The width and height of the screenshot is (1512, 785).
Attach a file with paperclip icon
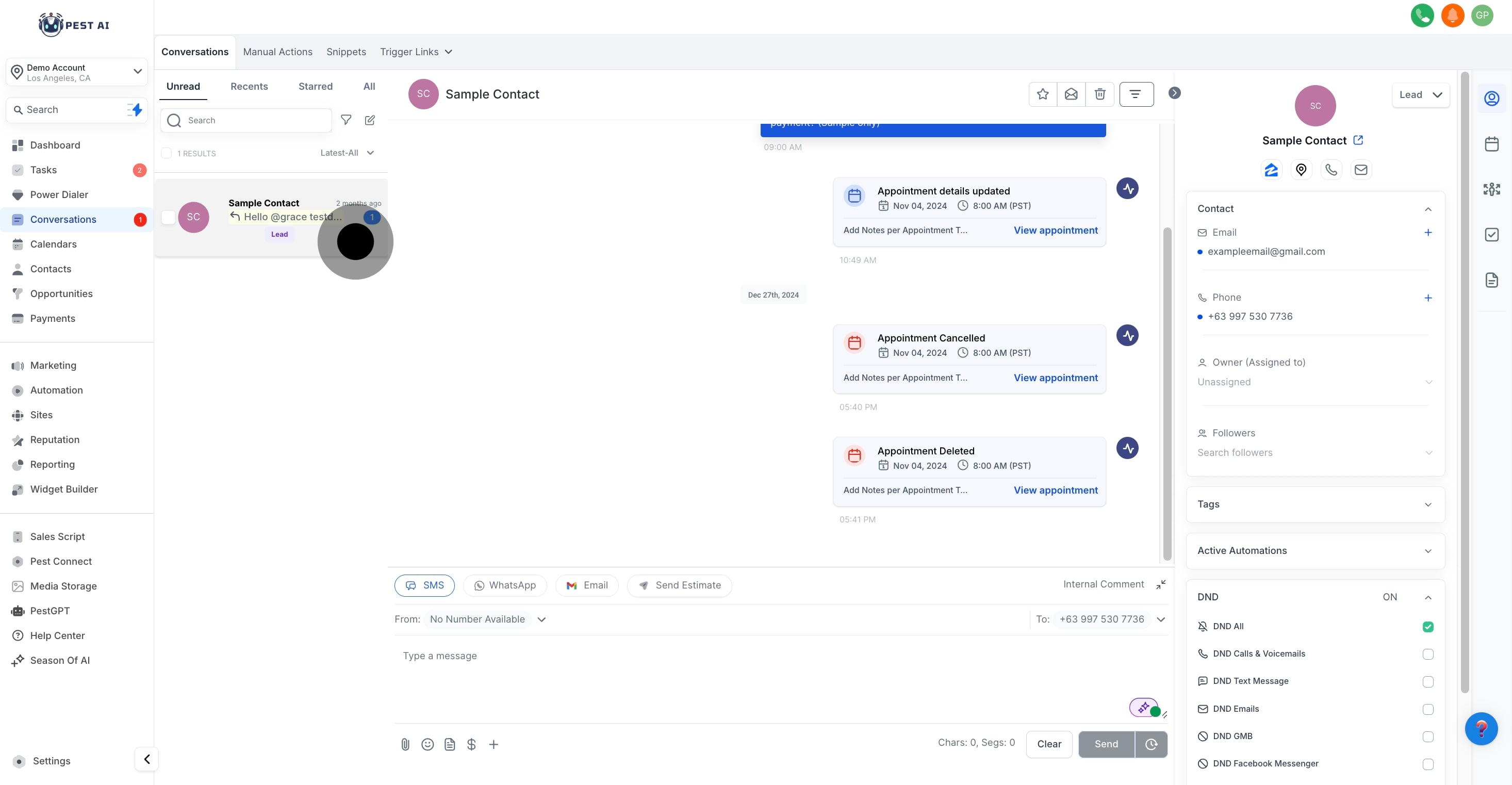point(405,744)
